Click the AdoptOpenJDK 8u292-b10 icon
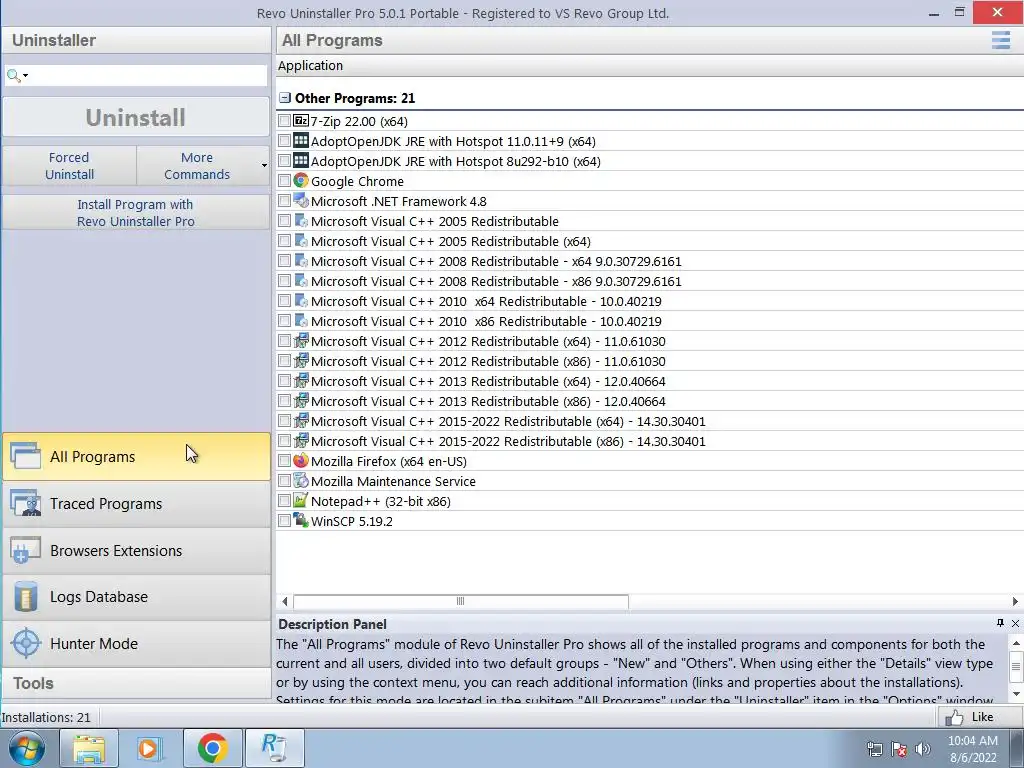Screen dimensions: 1024x768 (x=300, y=161)
